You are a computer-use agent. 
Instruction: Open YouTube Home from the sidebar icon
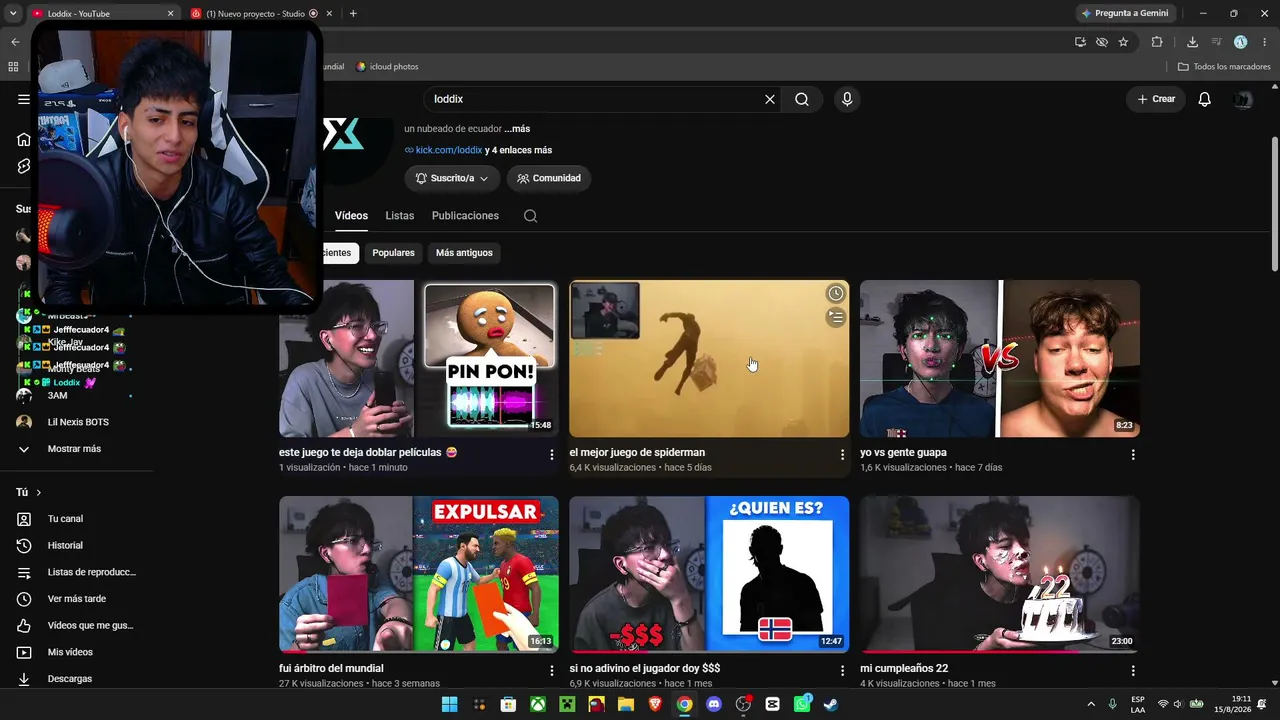[x=24, y=139]
